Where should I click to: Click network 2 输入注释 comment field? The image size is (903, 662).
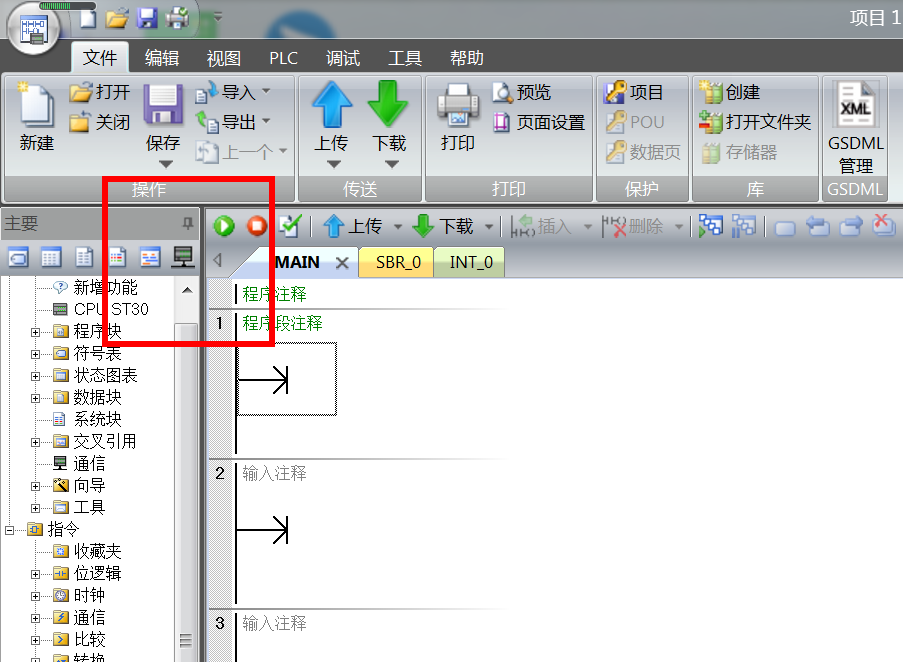274,473
